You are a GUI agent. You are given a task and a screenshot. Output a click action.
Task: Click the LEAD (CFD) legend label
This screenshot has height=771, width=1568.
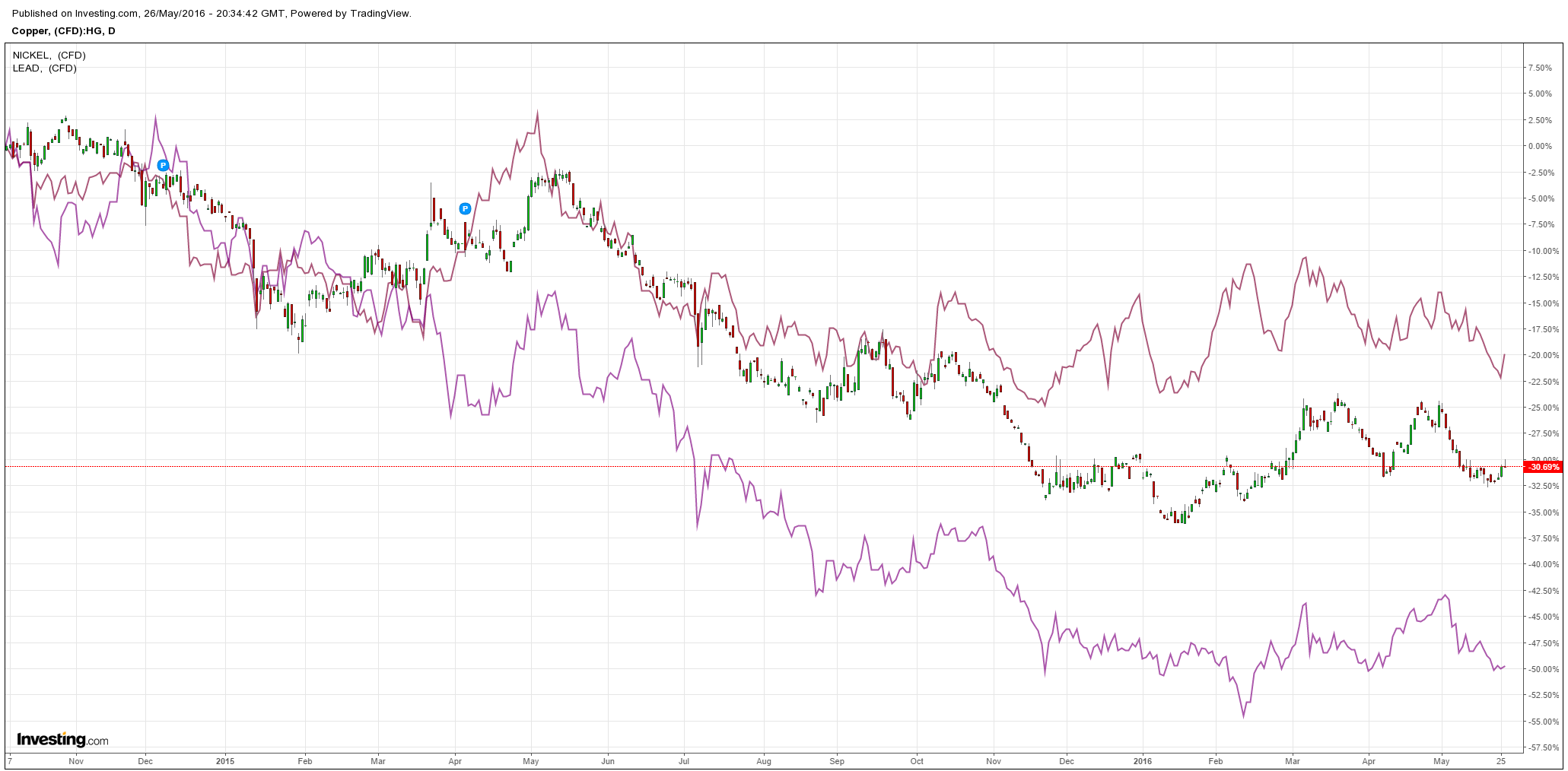45,68
